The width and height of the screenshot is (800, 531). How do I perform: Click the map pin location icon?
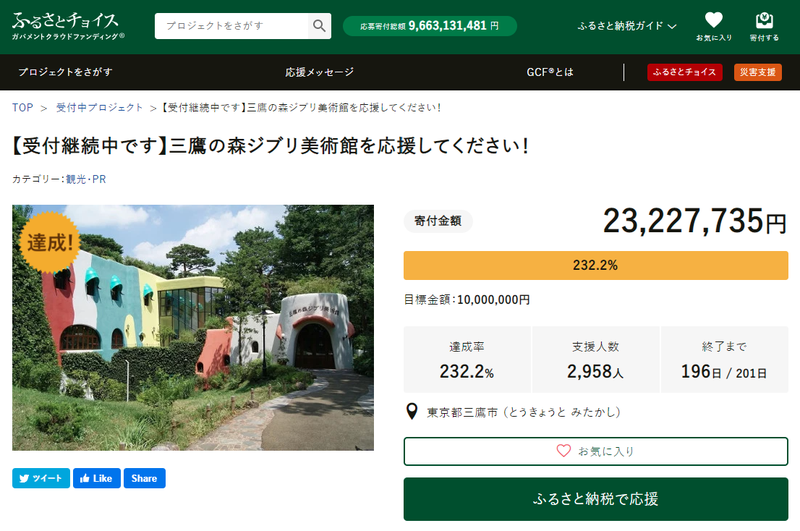[x=412, y=411]
